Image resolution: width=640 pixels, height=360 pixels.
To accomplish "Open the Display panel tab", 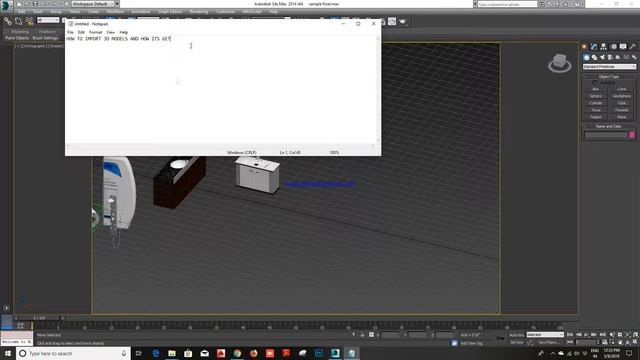I will [623, 47].
